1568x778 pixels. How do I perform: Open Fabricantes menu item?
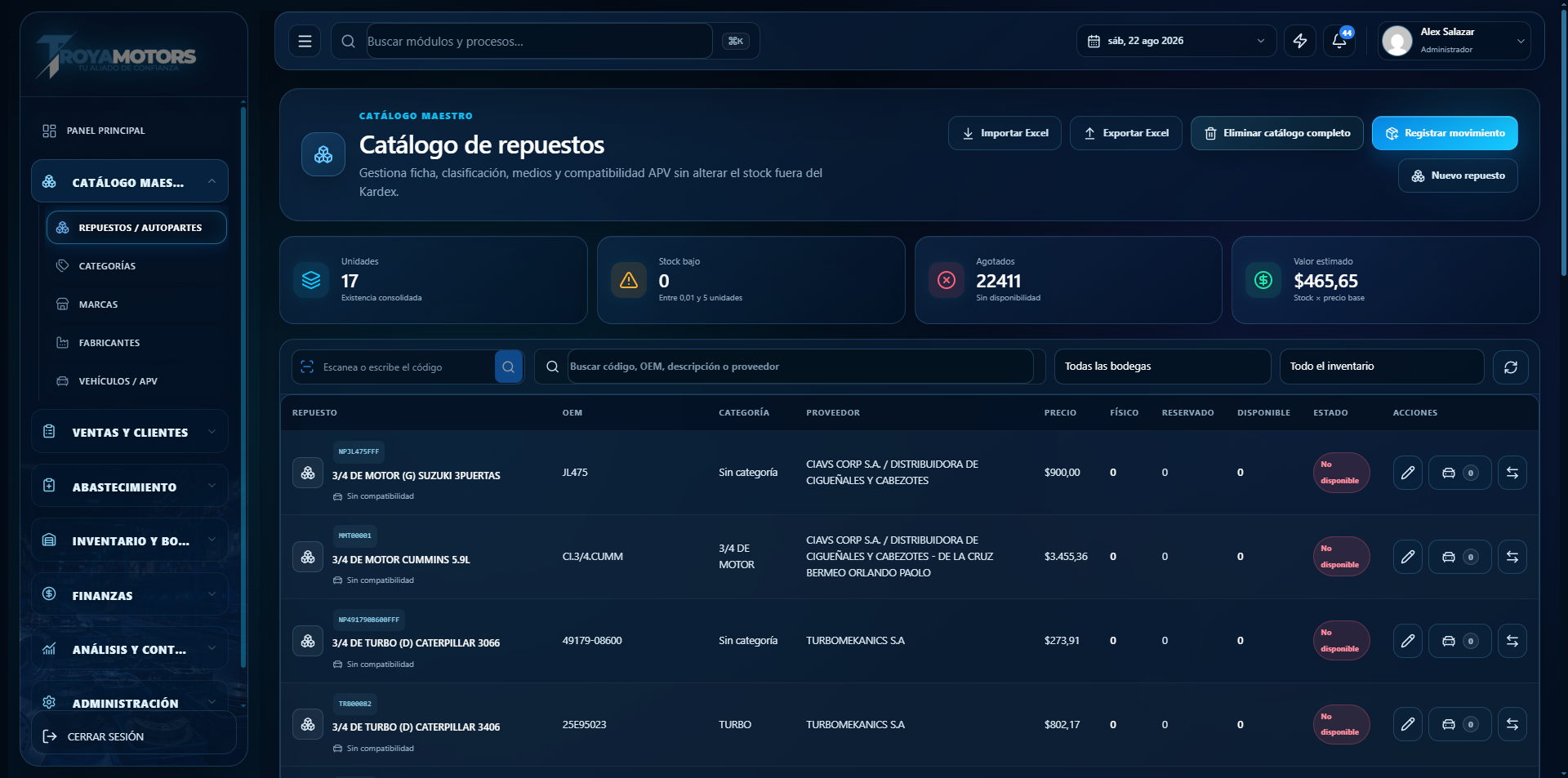point(136,343)
